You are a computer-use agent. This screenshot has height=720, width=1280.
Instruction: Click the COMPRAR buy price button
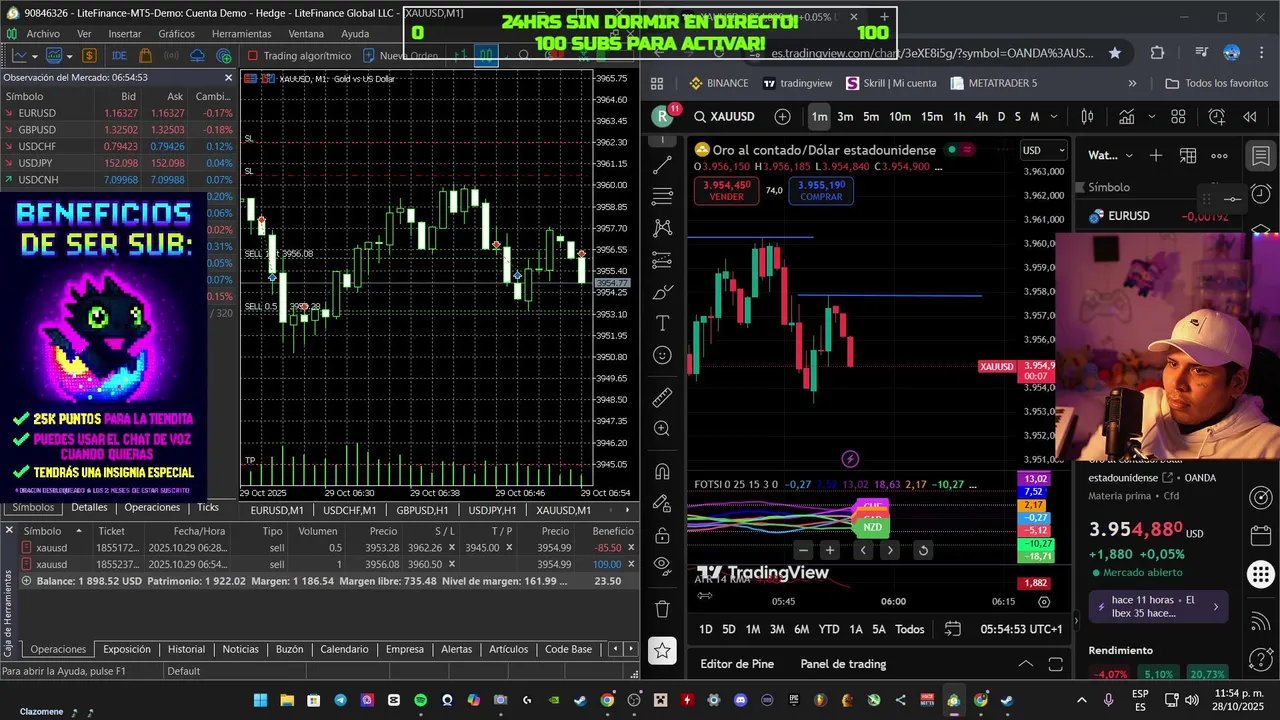pos(821,190)
